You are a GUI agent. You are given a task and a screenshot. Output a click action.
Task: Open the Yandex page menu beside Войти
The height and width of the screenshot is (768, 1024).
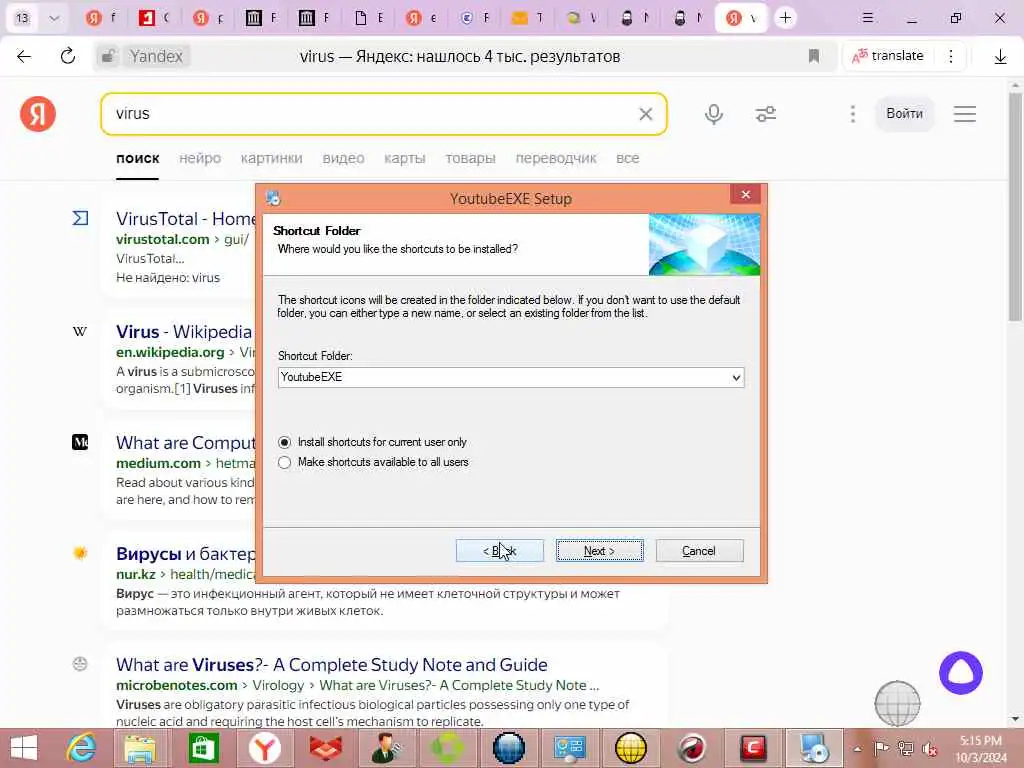pos(965,114)
